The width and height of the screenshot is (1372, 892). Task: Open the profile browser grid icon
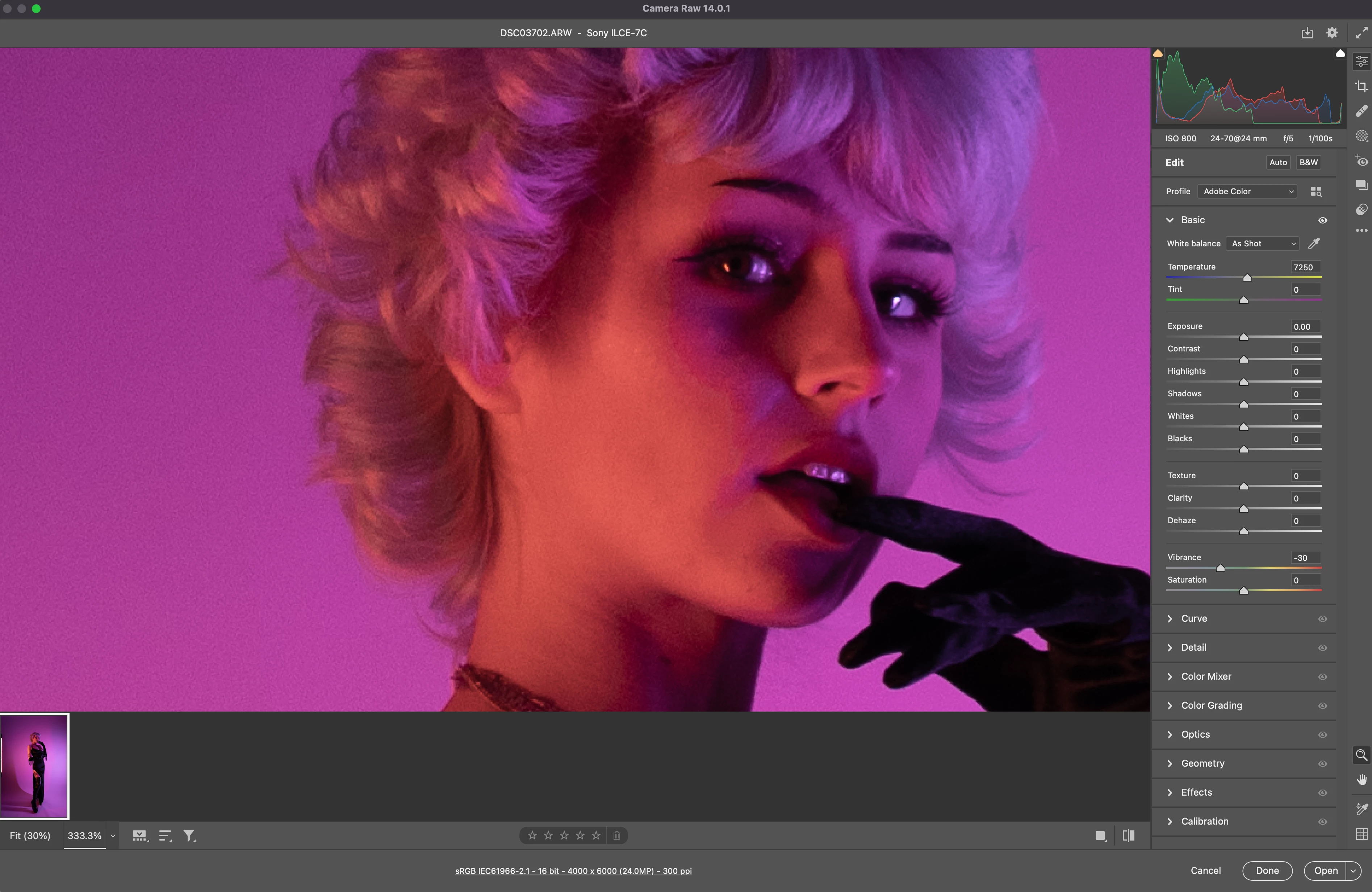pos(1315,191)
